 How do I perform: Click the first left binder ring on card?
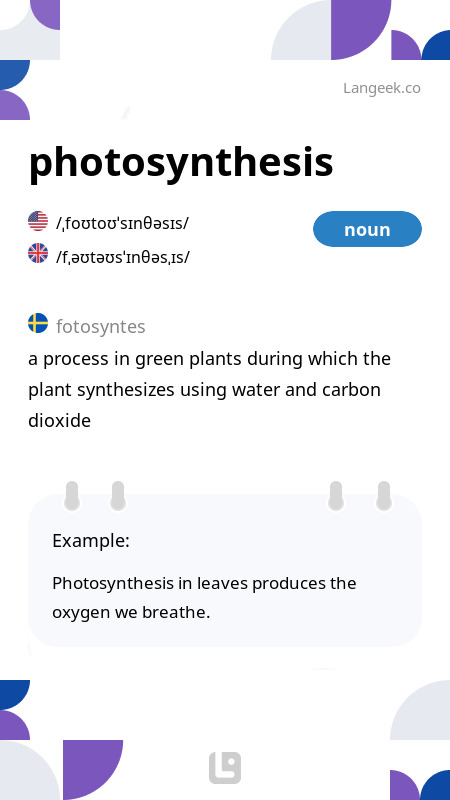click(x=72, y=495)
